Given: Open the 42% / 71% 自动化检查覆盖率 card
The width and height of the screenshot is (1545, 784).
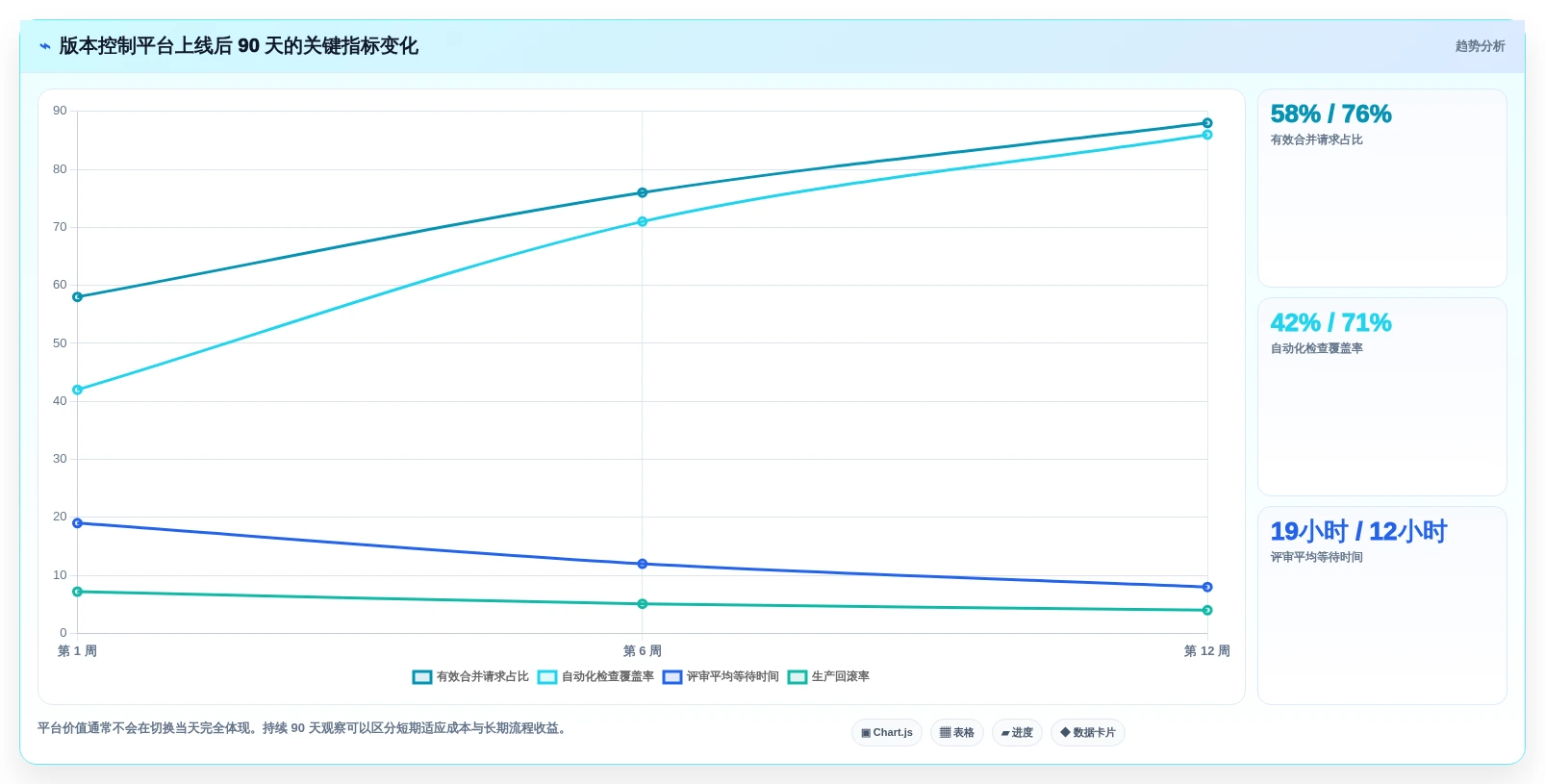Looking at the screenshot, I should click(x=1382, y=397).
